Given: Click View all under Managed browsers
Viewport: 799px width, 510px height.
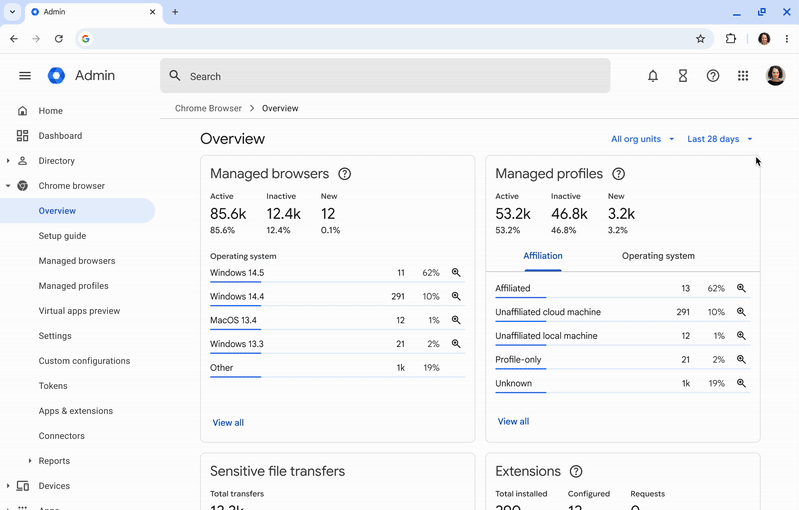Looking at the screenshot, I should (228, 422).
